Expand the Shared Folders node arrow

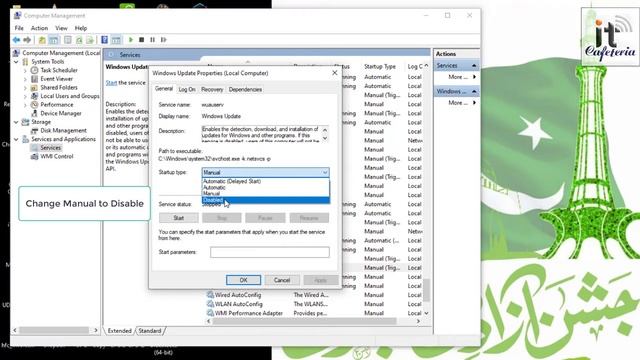tap(25, 87)
